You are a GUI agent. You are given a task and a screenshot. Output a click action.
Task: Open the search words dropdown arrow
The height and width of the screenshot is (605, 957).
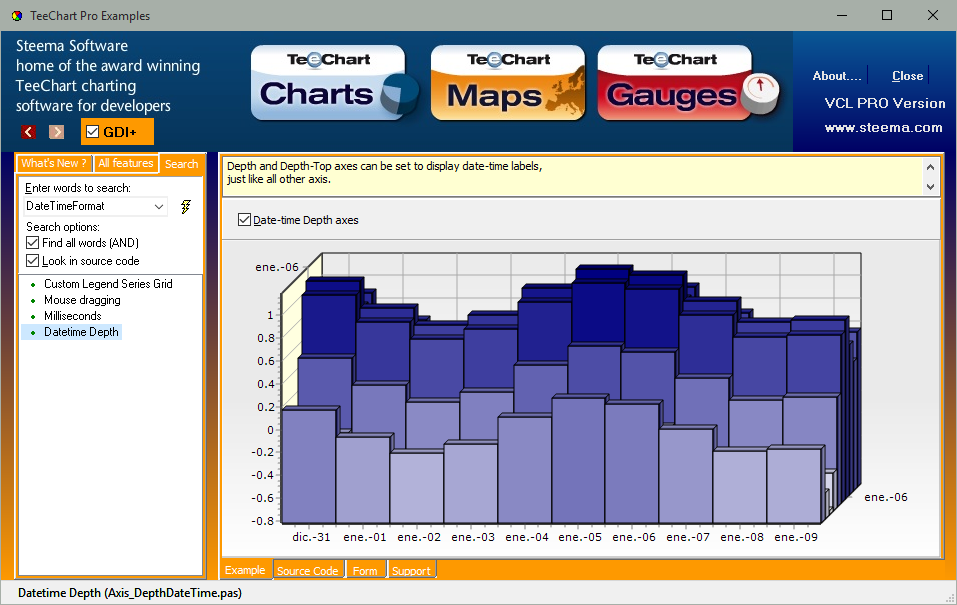click(159, 206)
